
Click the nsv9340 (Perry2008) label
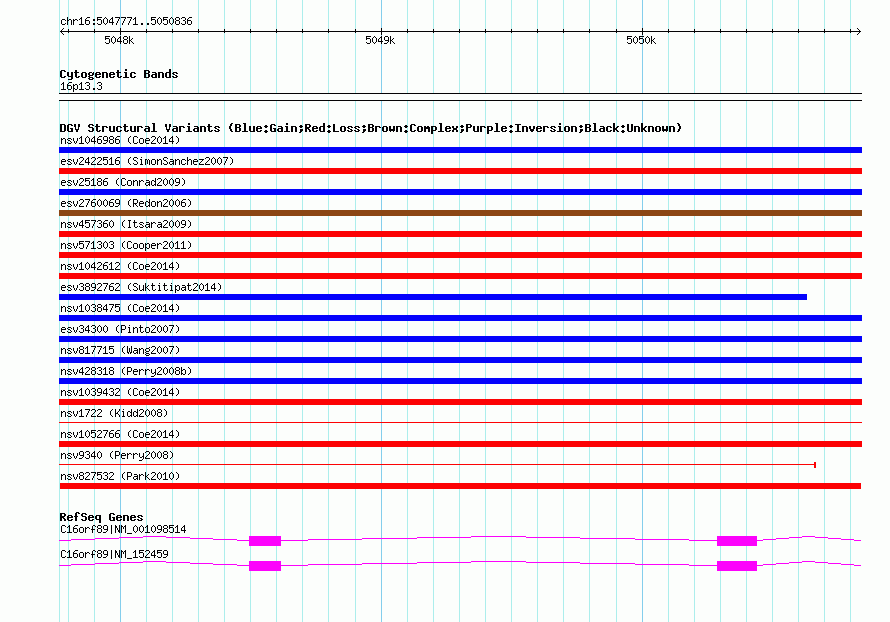117,455
